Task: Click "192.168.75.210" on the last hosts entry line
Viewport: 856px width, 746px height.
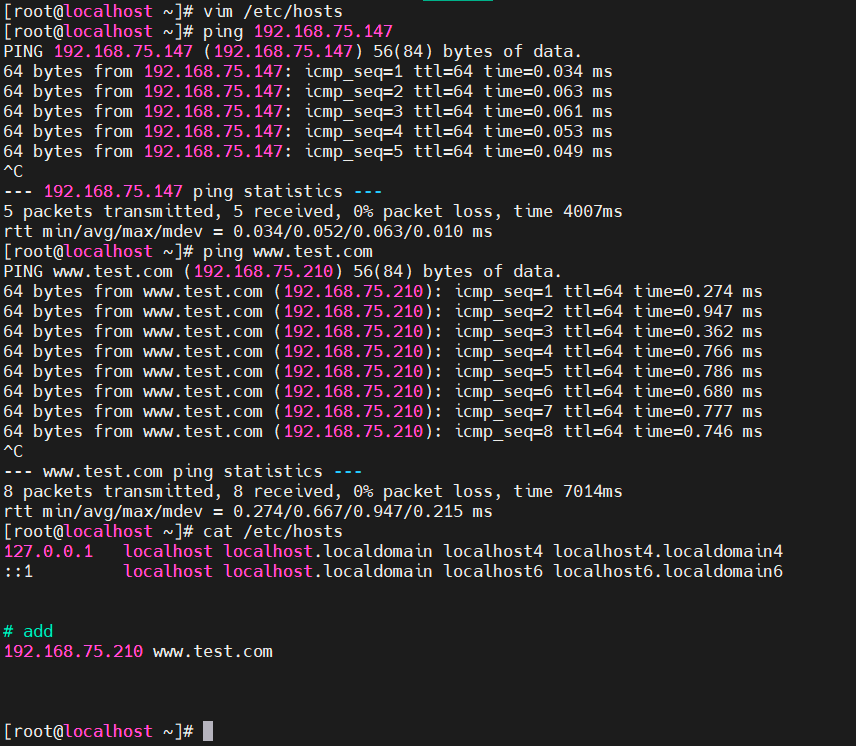Action: pyautogui.click(x=73, y=652)
